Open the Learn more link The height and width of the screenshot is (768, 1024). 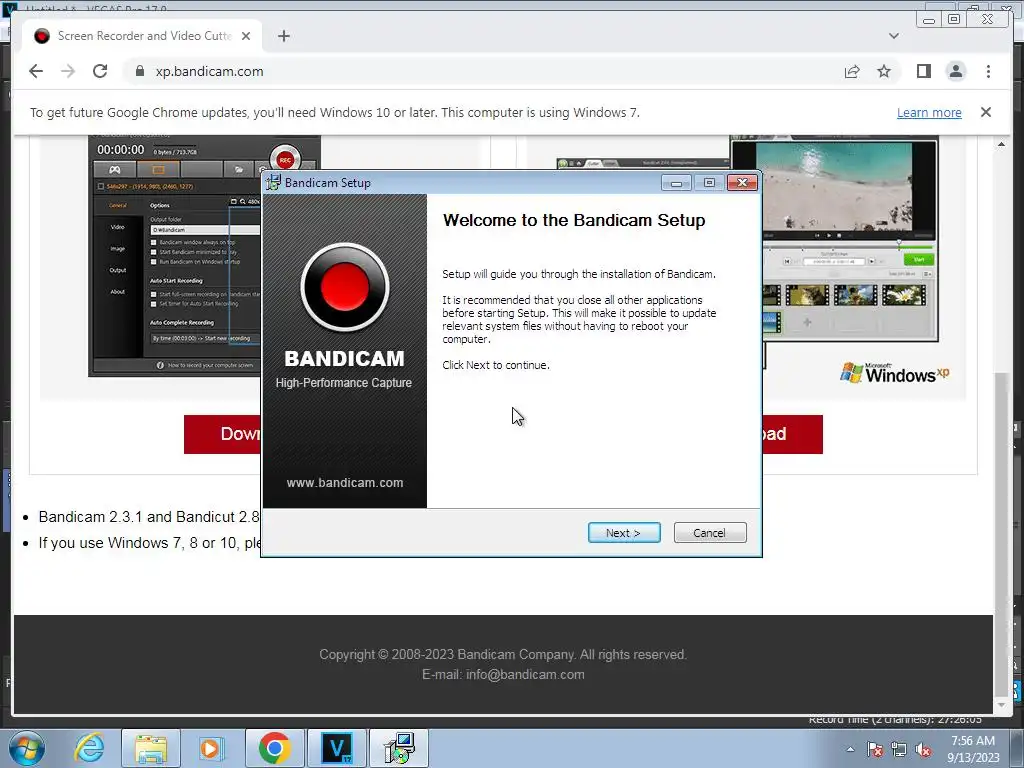[929, 112]
